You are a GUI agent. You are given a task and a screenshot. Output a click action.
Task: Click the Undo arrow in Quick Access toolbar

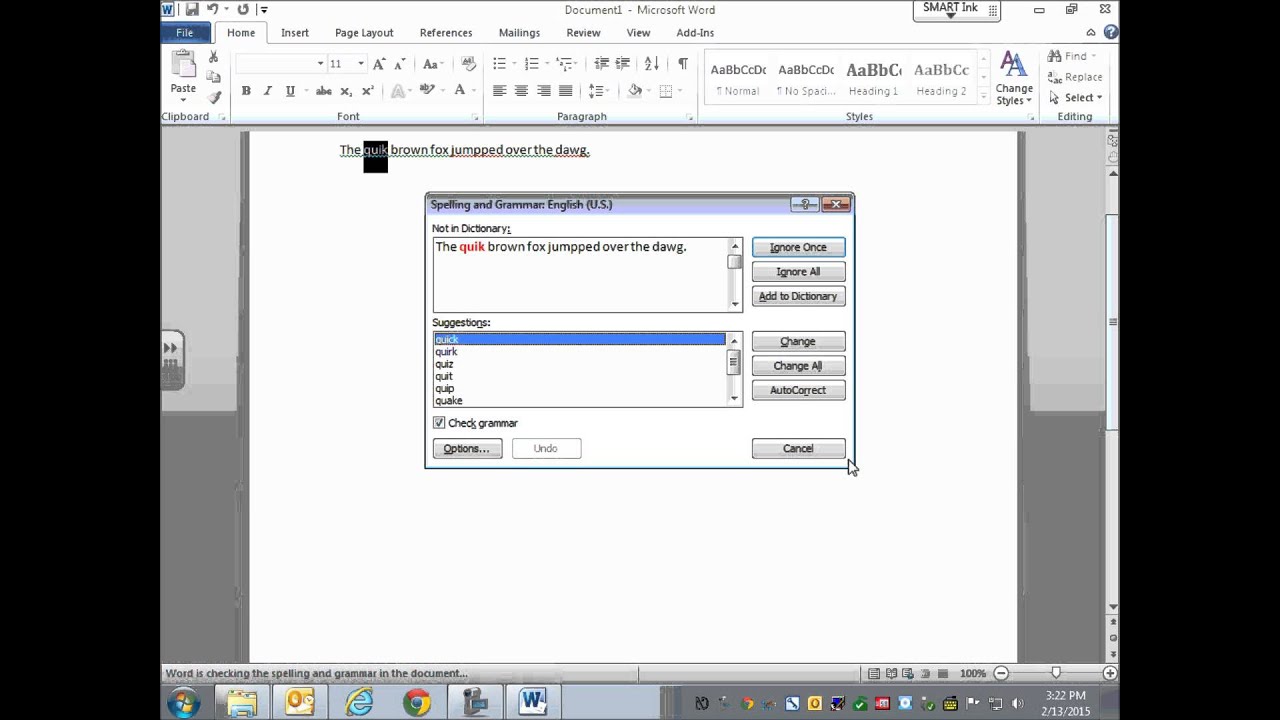(x=212, y=9)
